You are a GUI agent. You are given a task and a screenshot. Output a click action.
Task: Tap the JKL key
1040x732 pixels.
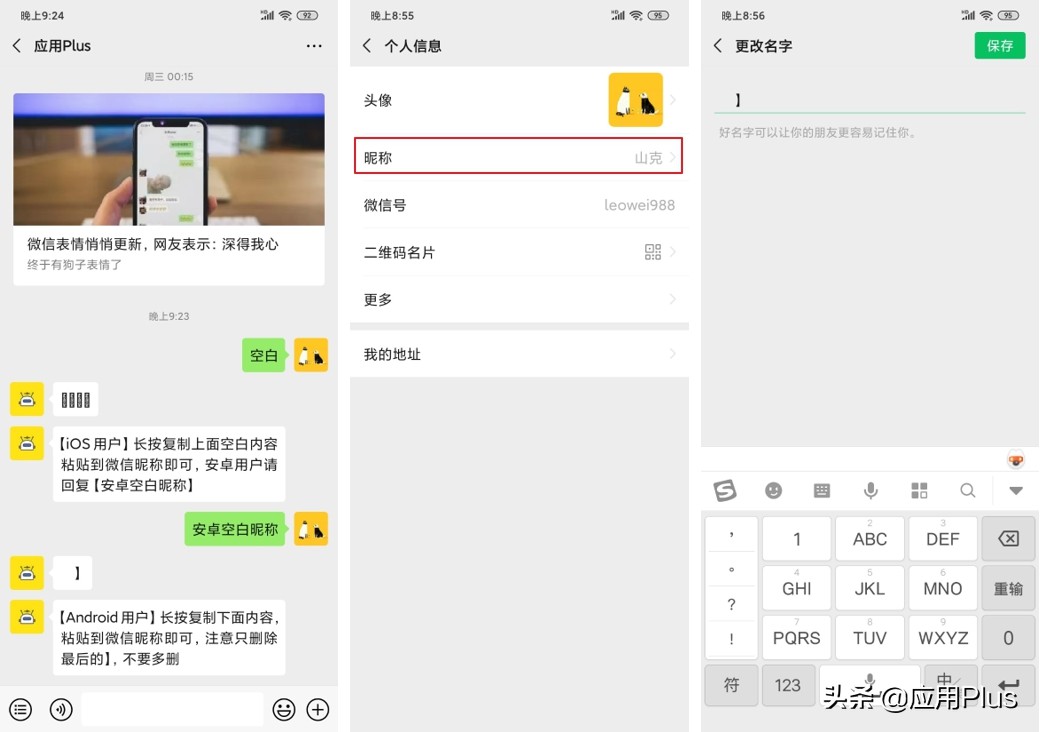click(x=870, y=588)
